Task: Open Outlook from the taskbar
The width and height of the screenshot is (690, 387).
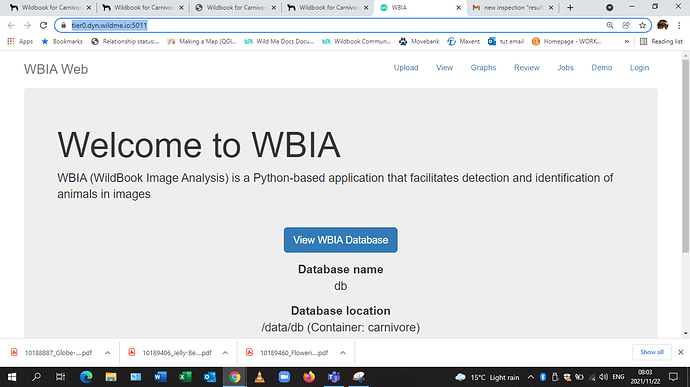Action: point(209,377)
